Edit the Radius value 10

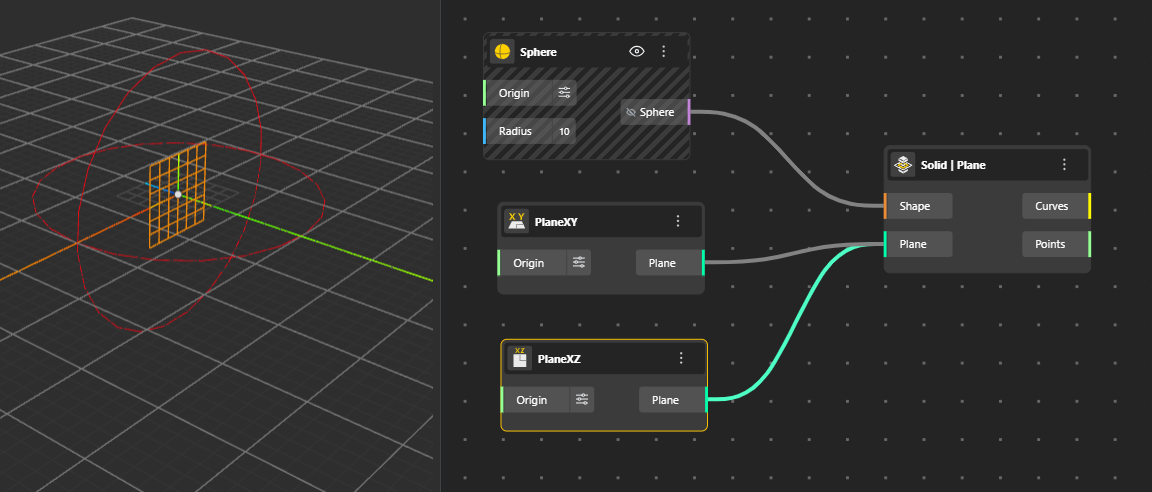(x=564, y=131)
